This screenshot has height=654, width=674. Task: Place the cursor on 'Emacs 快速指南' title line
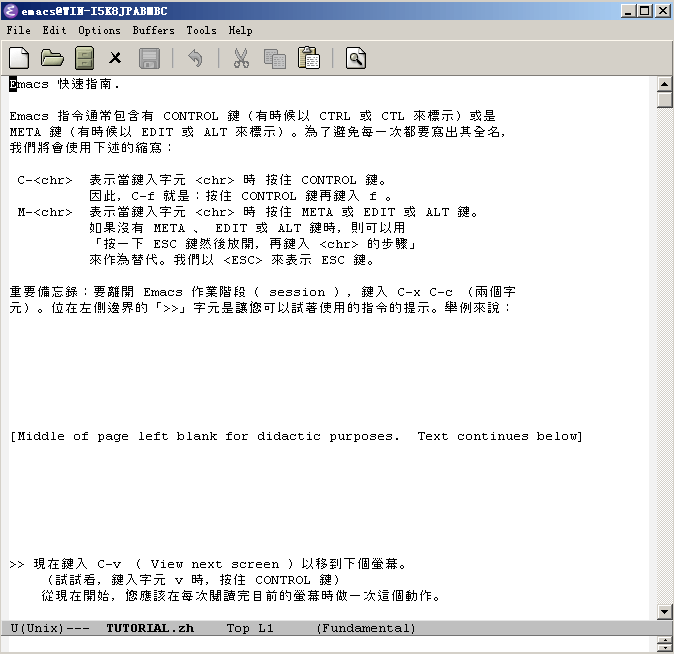[64, 84]
